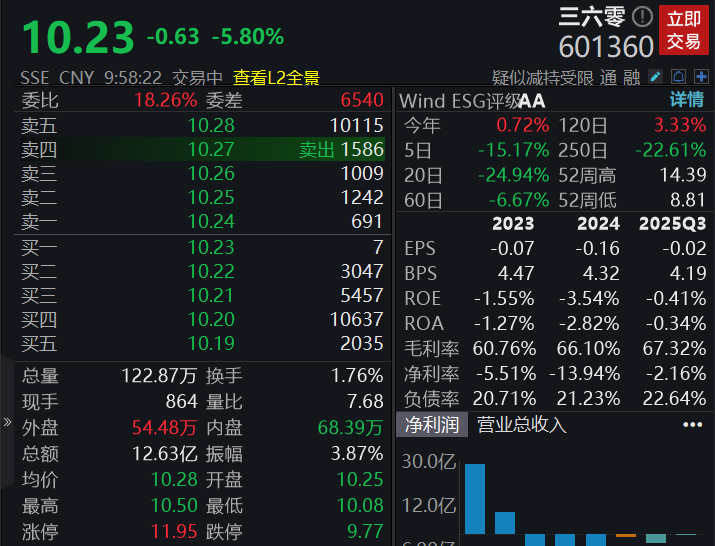Select the 卖一 ask price 10.24
This screenshot has width=715, height=546.
(x=211, y=221)
